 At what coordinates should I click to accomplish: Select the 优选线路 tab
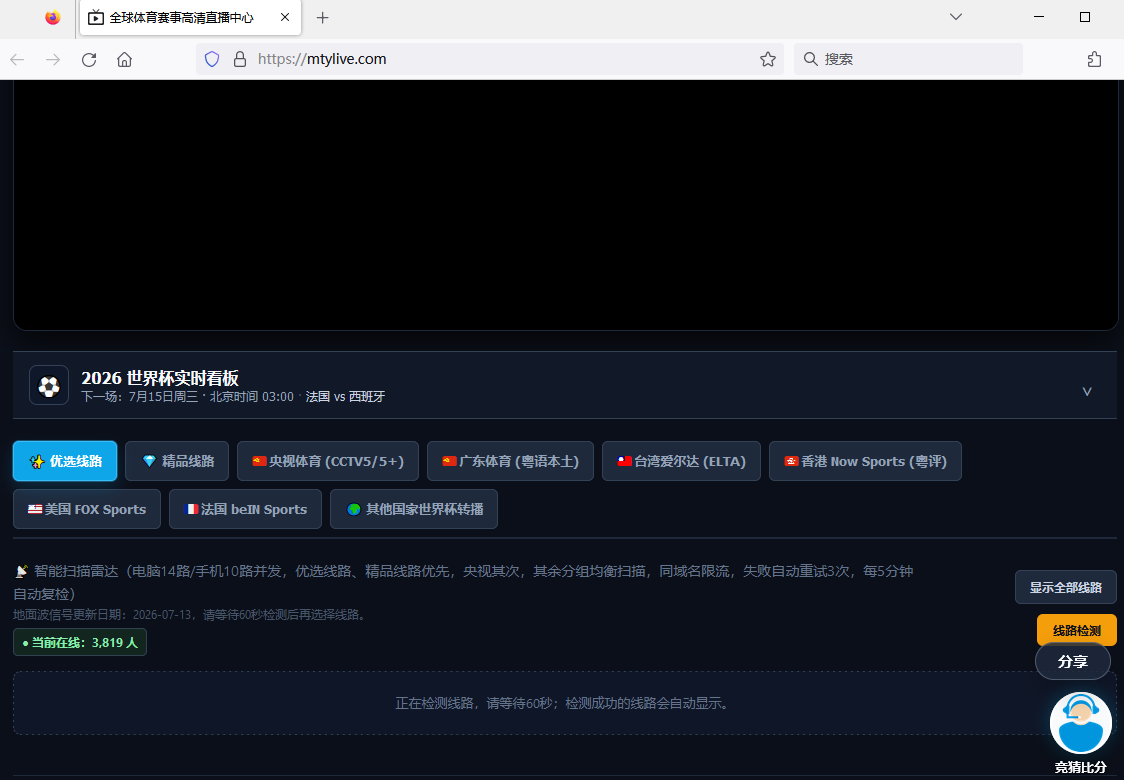65,461
